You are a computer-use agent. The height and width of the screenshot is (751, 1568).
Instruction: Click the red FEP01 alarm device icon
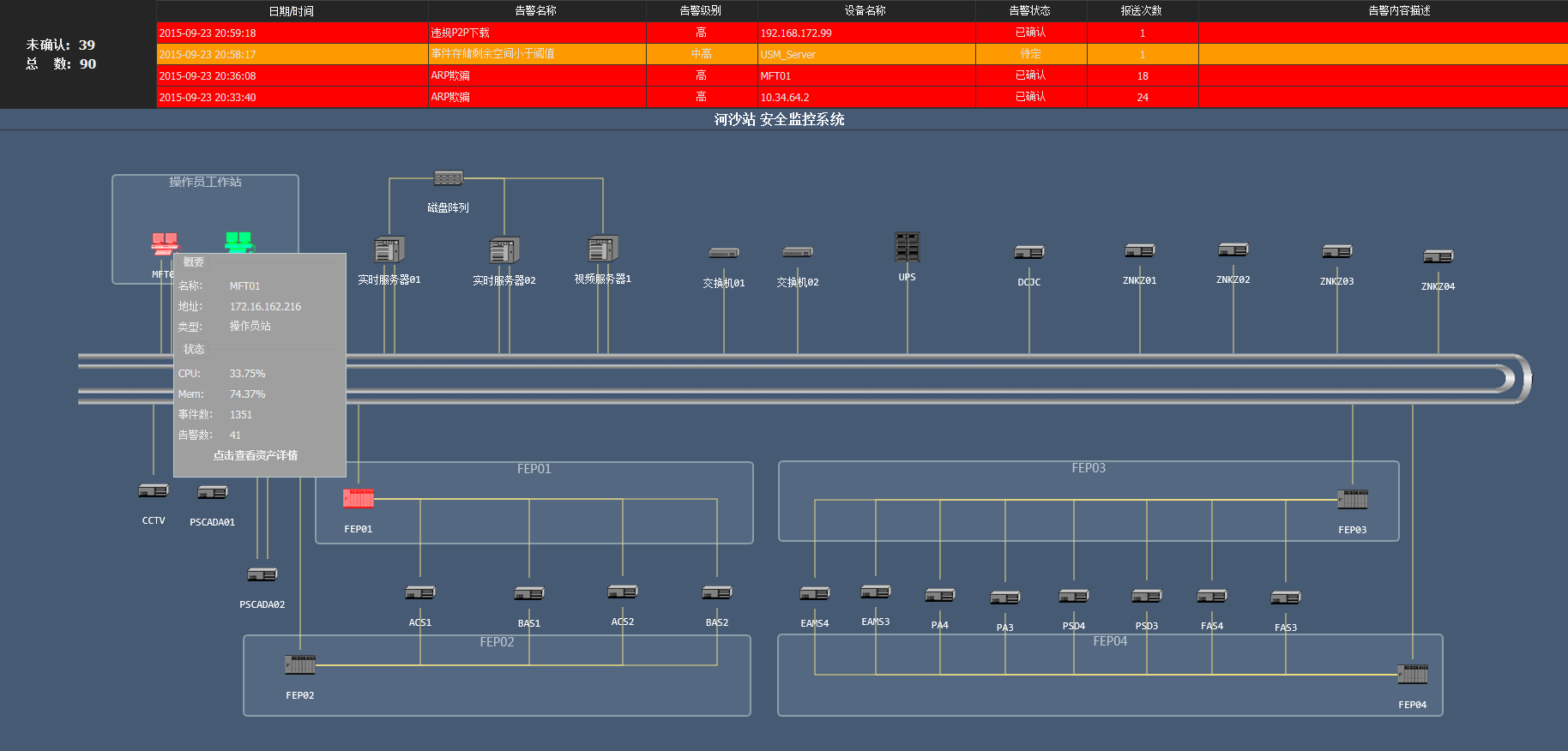pyautogui.click(x=358, y=498)
